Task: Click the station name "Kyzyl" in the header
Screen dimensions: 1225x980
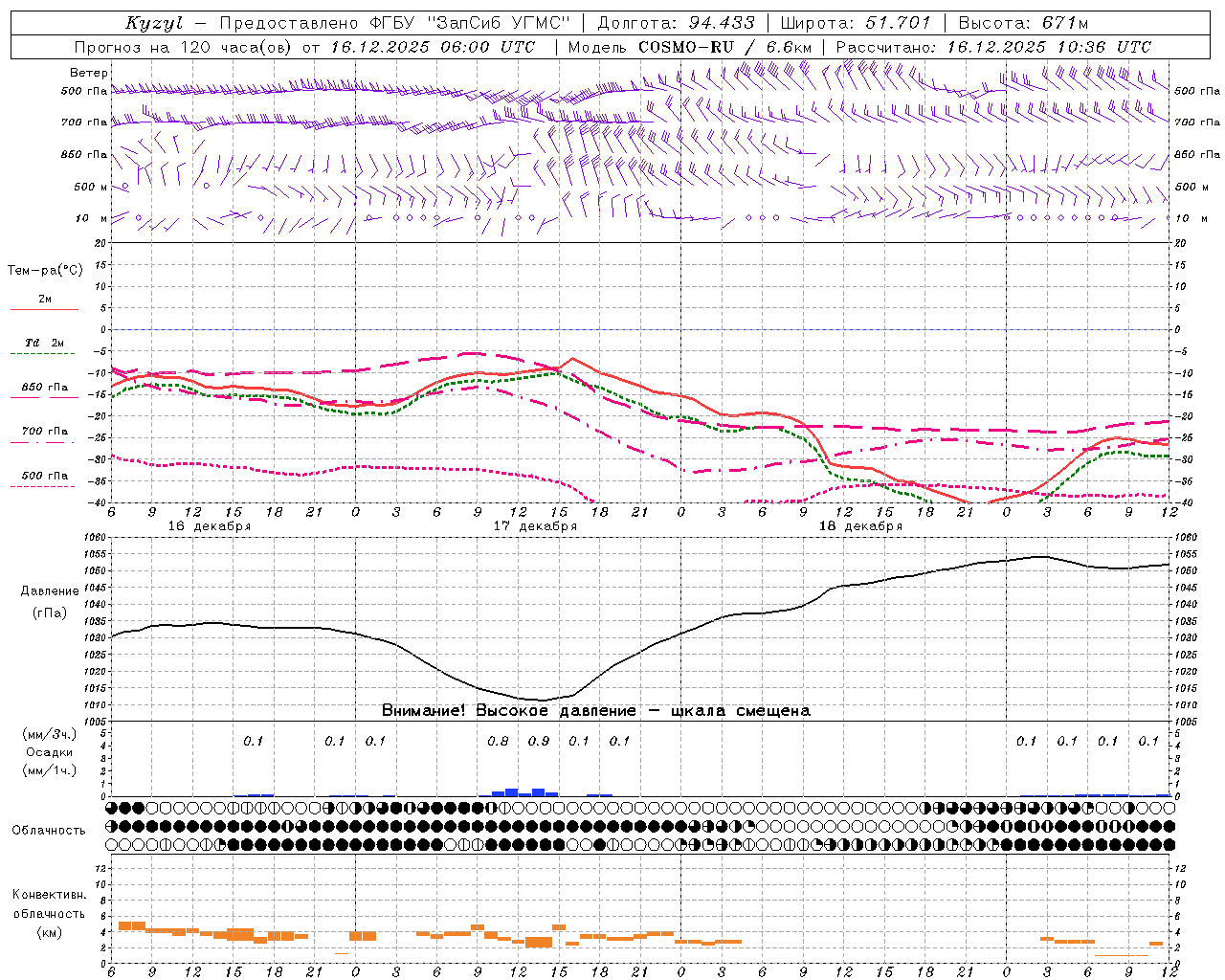Action: coord(154,23)
